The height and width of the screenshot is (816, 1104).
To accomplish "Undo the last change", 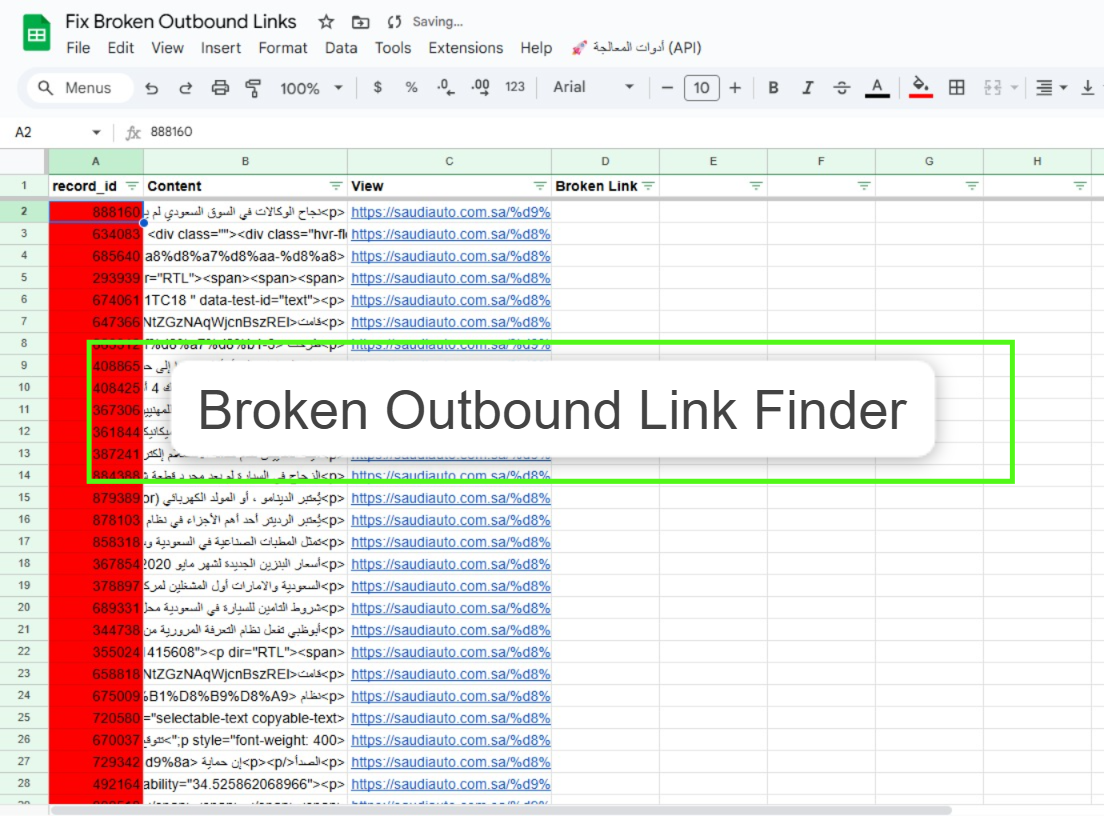I will coord(151,88).
